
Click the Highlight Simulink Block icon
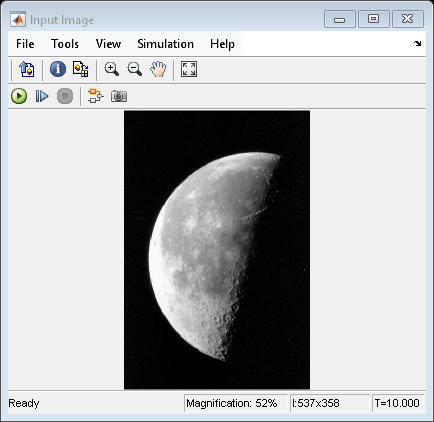click(96, 96)
